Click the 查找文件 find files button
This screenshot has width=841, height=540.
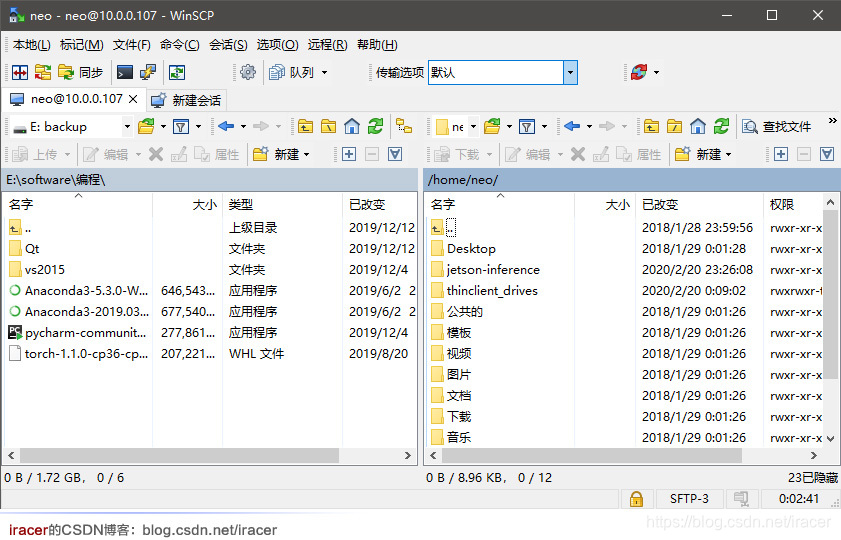777,127
